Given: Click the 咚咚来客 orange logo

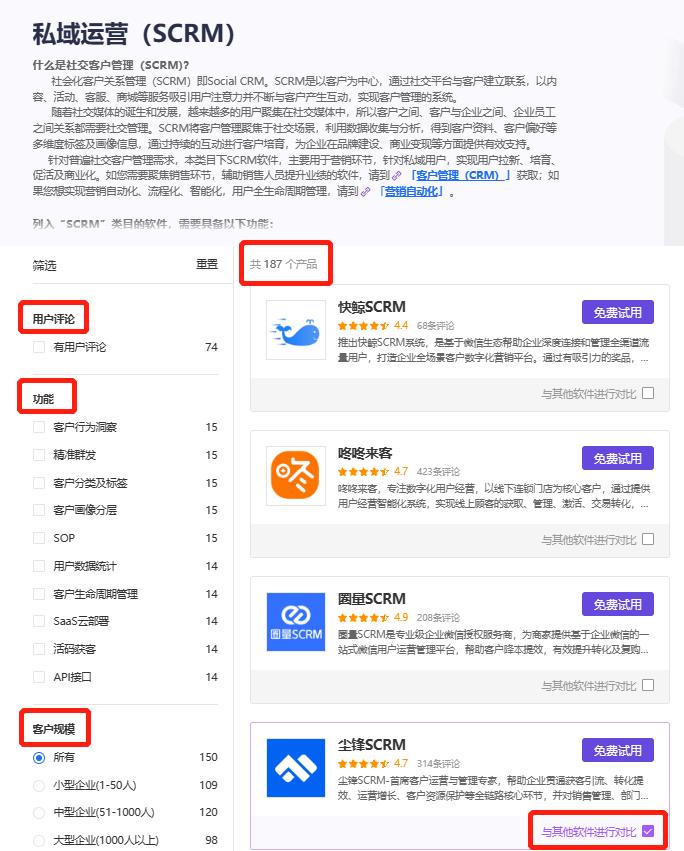Looking at the screenshot, I should (x=296, y=475).
